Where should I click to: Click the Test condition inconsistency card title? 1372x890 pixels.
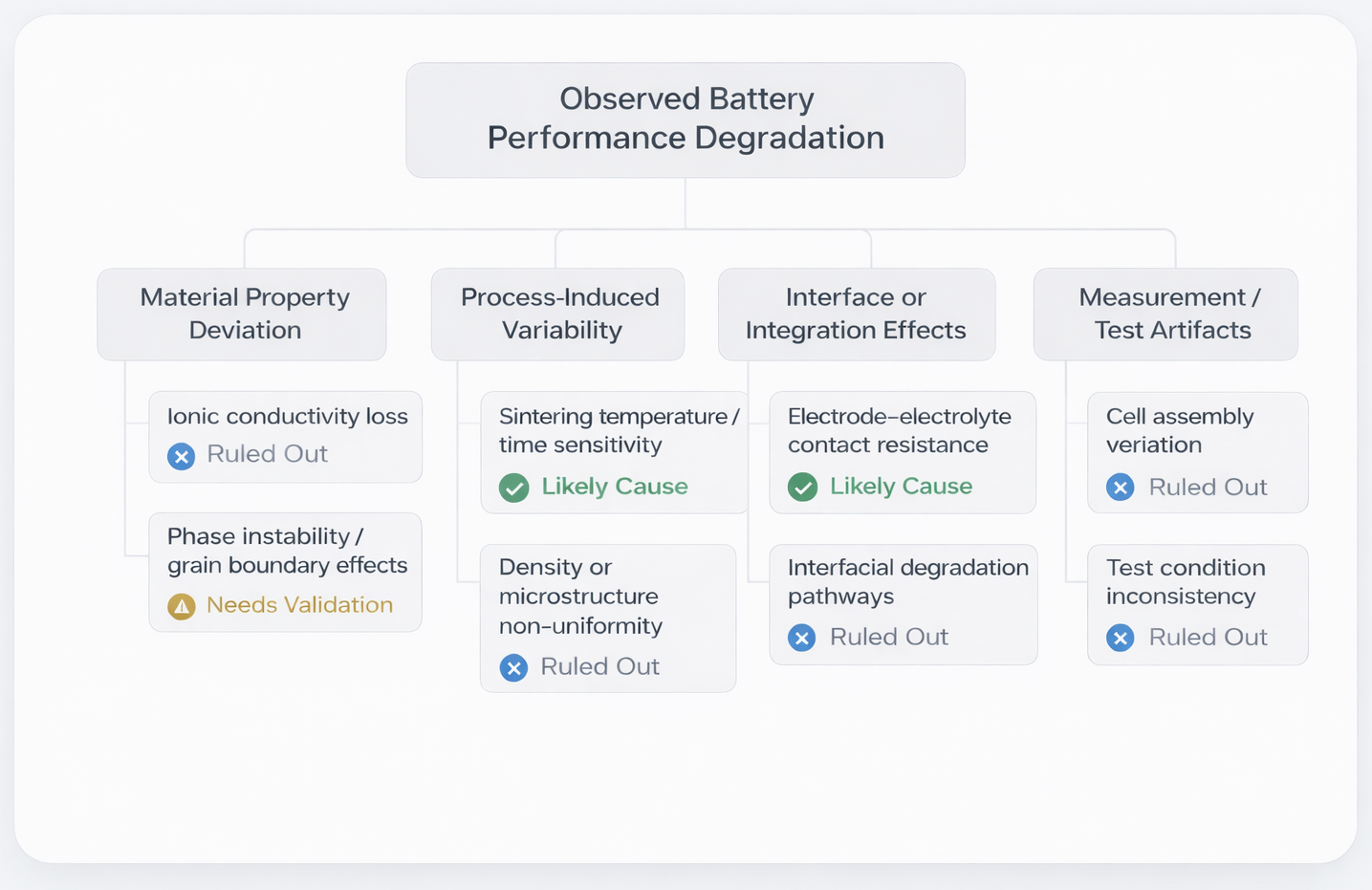click(1186, 581)
